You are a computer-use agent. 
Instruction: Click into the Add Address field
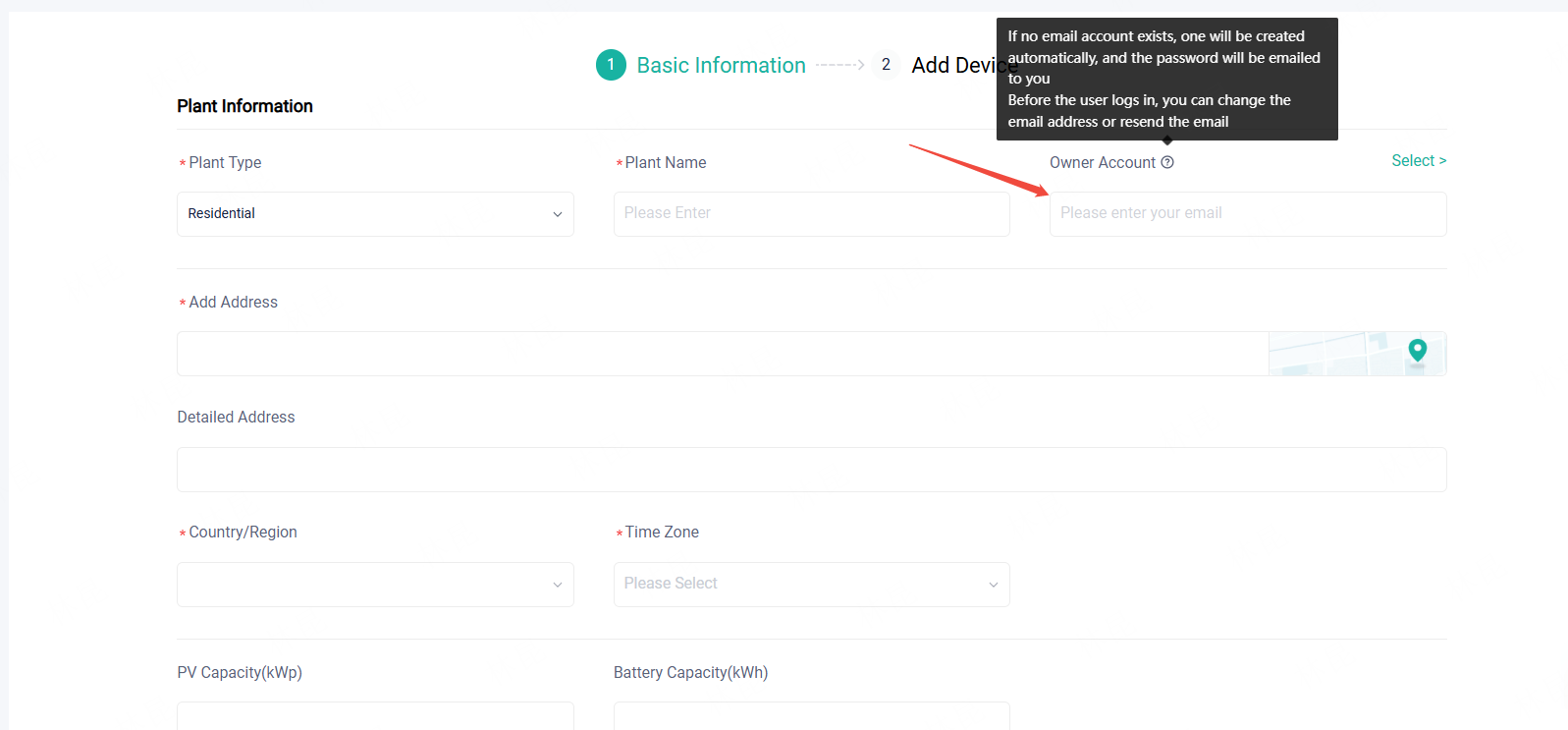722,354
